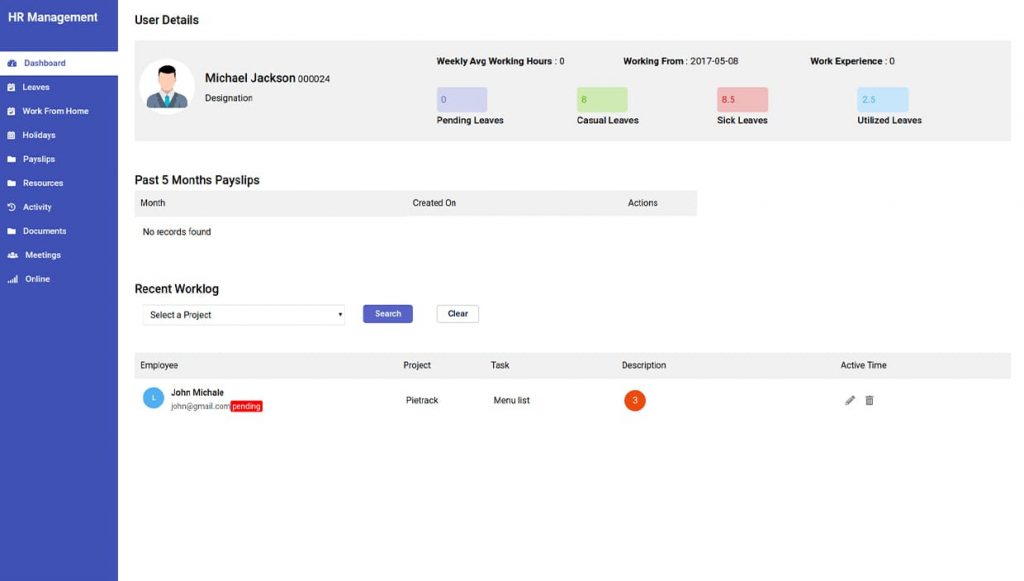Image resolution: width=1024 pixels, height=581 pixels.
Task: Click the Clear button next to Search
Action: [457, 313]
